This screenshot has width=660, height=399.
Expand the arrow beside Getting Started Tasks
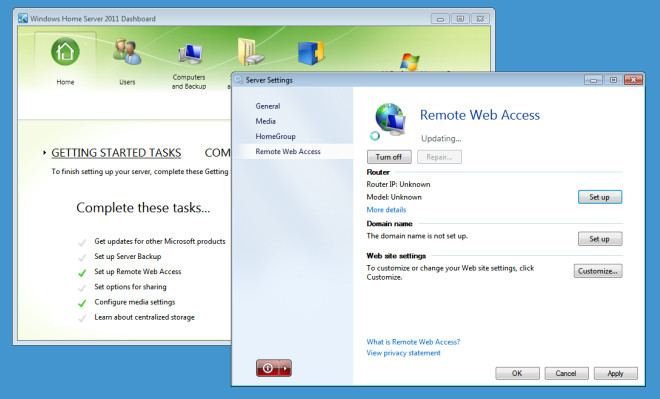point(44,153)
